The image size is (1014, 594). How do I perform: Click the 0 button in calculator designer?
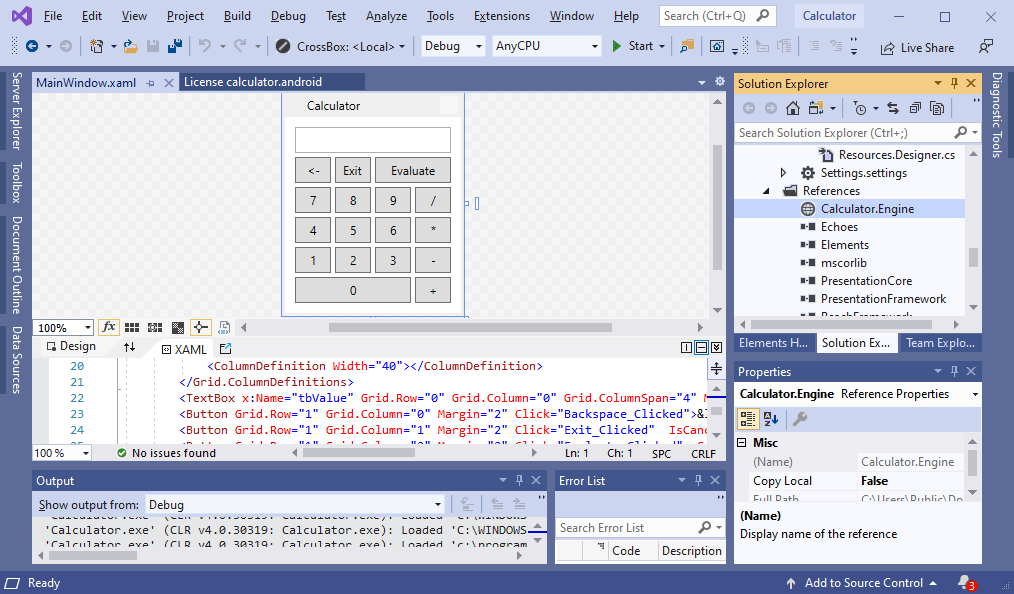pos(352,290)
